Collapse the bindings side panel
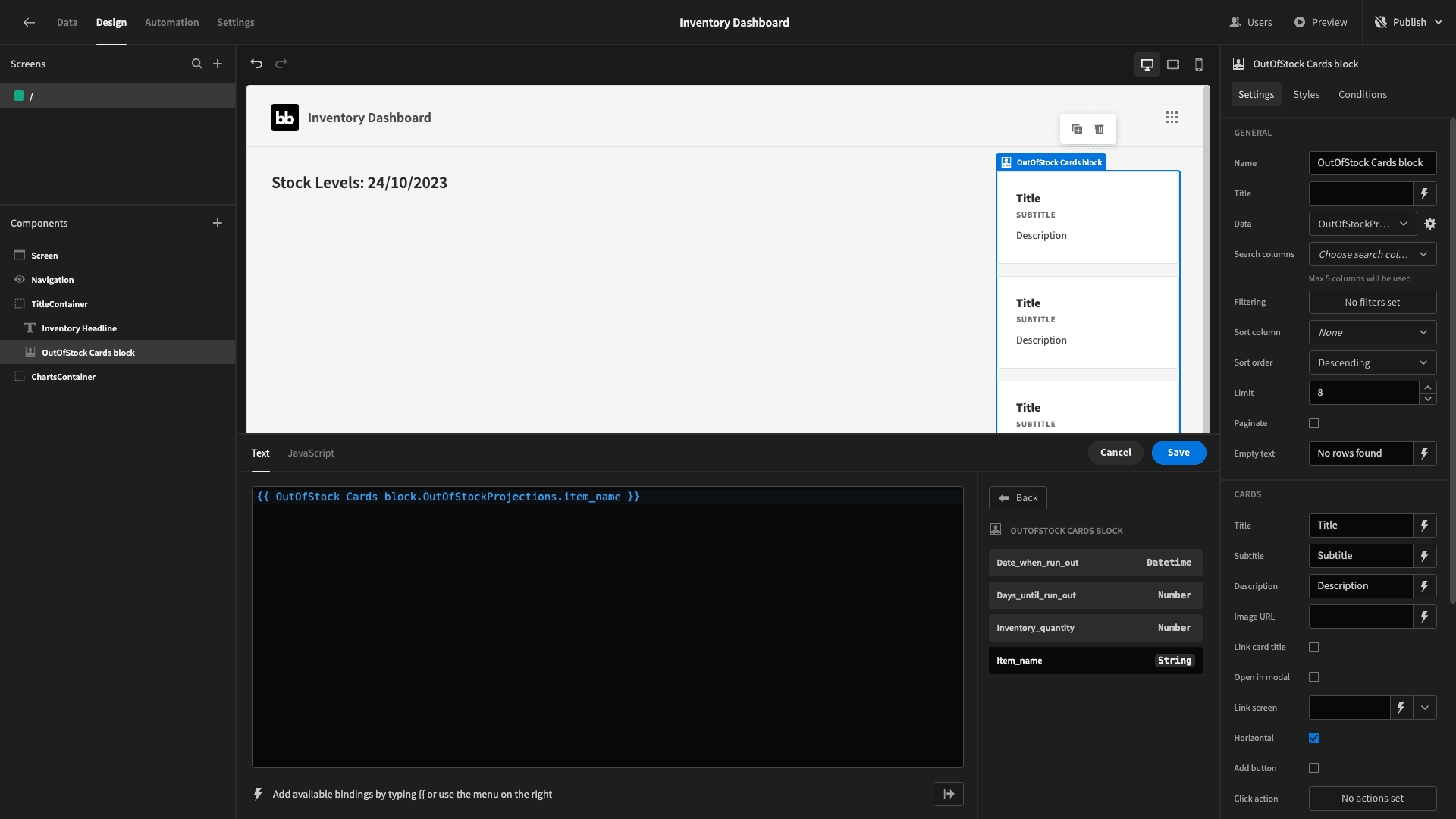The height and width of the screenshot is (819, 1456). pyautogui.click(x=949, y=794)
